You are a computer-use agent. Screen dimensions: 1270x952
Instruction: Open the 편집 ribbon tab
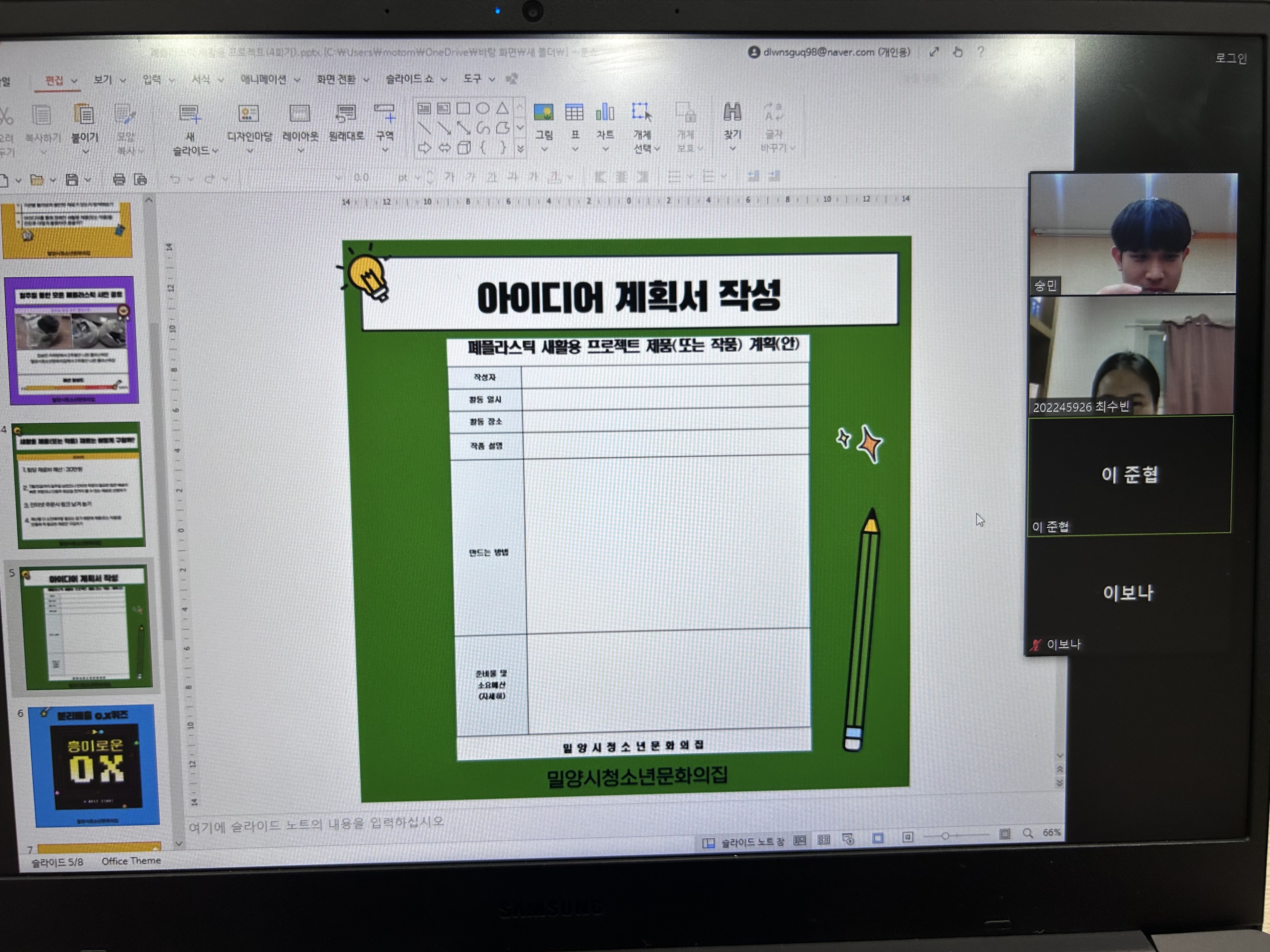[55, 80]
